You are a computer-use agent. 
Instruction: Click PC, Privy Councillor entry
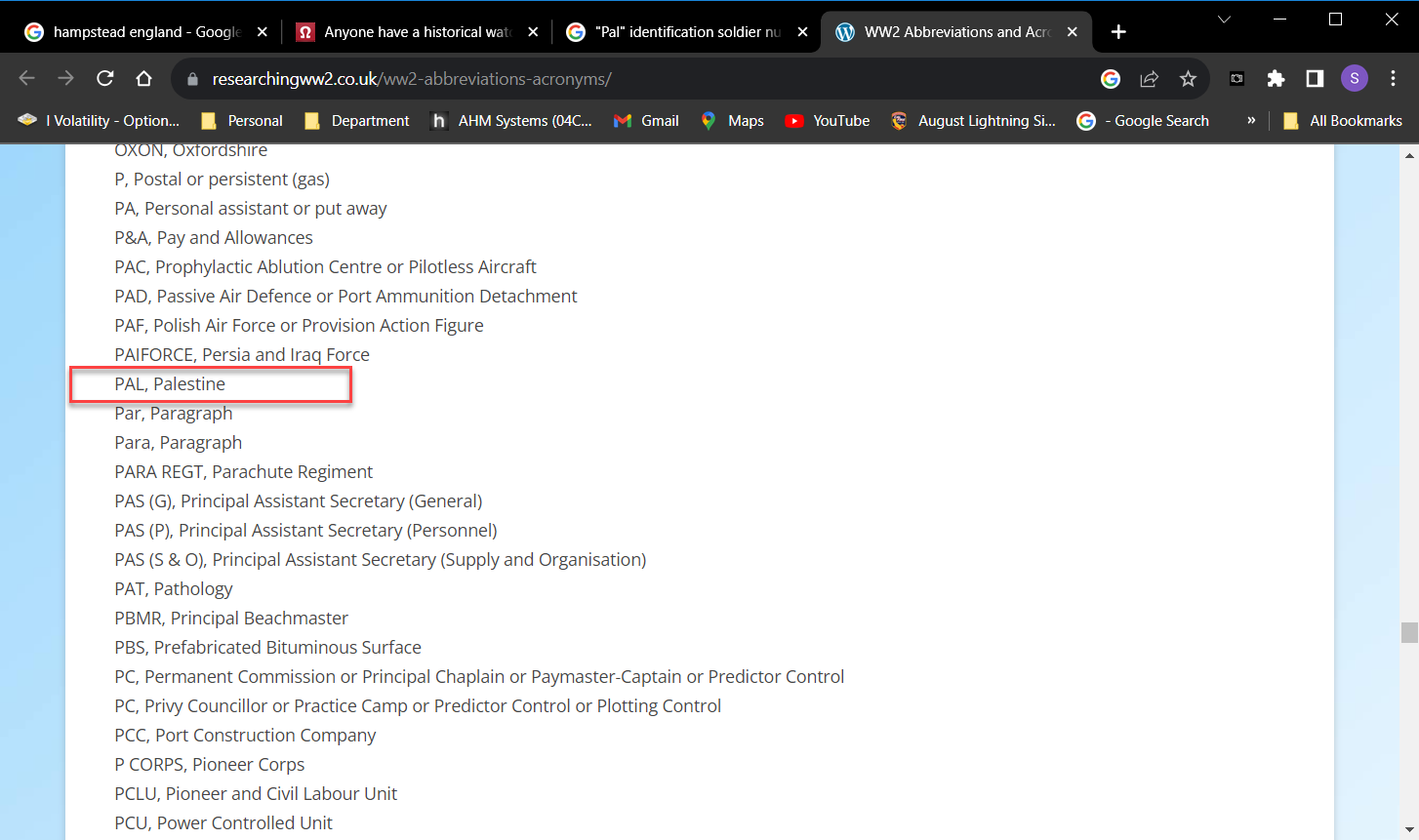(418, 706)
